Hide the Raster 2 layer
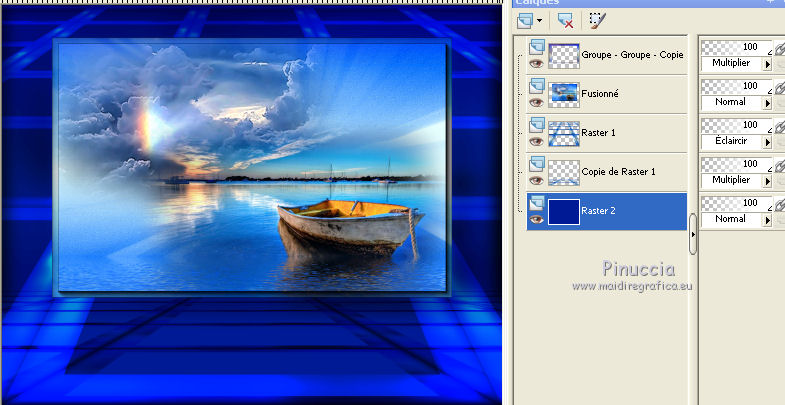This screenshot has height=405, width=785. [x=536, y=220]
